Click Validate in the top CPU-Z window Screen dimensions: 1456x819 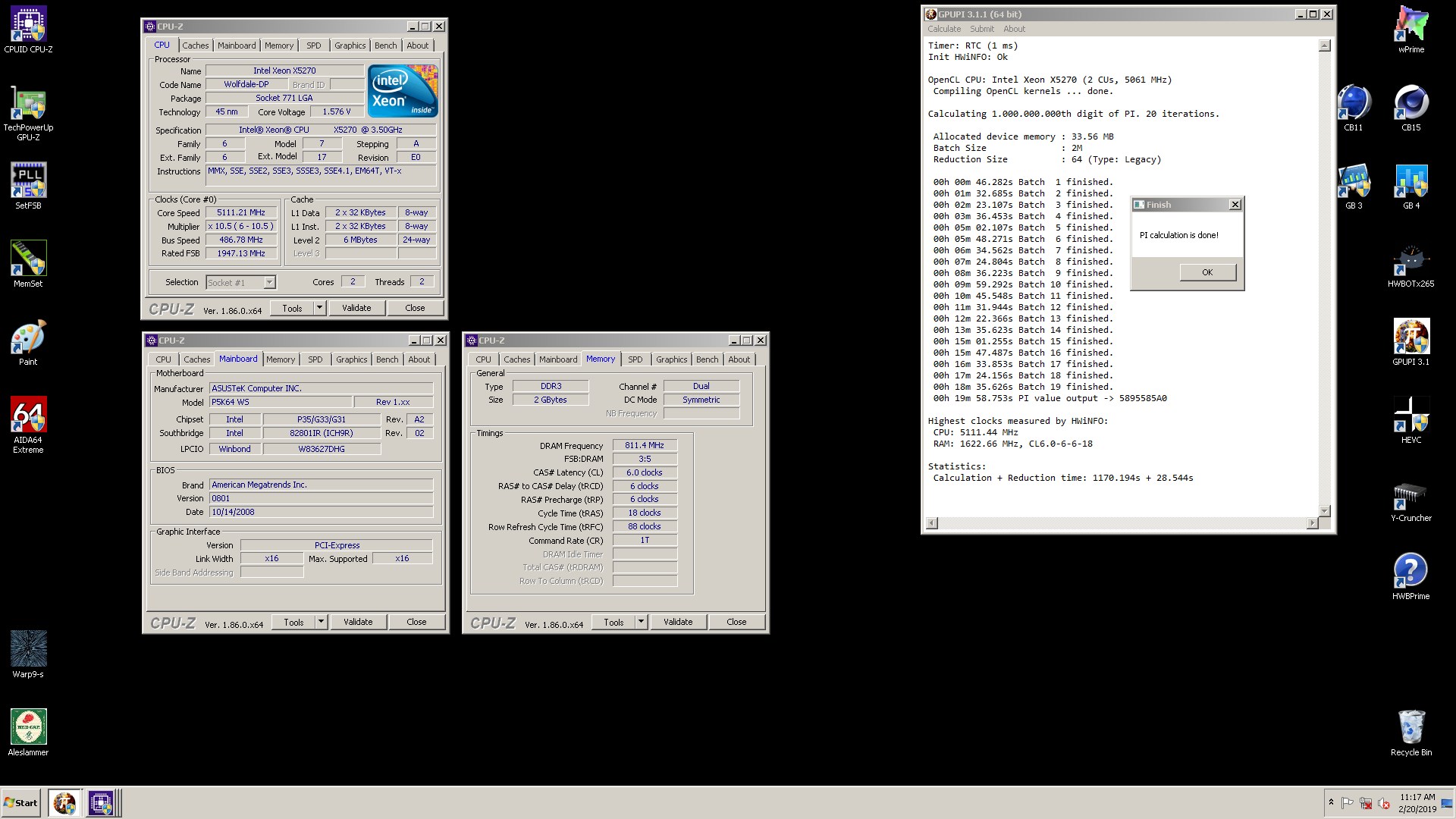(x=356, y=308)
